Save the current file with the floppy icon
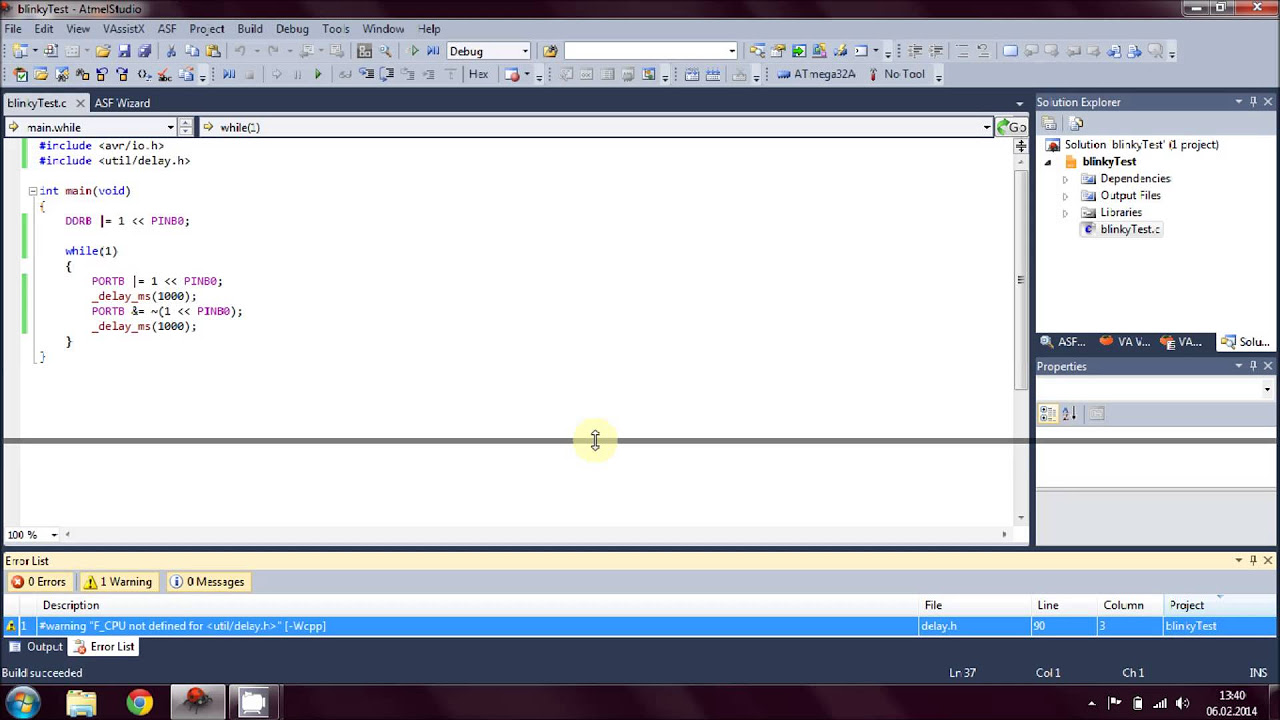 tap(124, 51)
